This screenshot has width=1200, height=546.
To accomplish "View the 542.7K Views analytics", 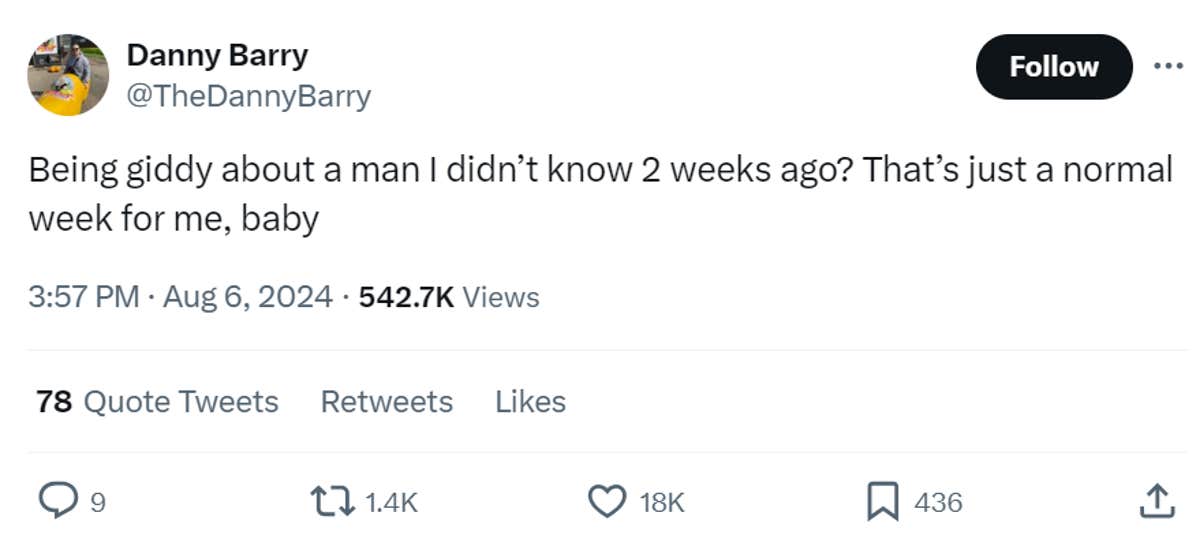I will point(448,297).
